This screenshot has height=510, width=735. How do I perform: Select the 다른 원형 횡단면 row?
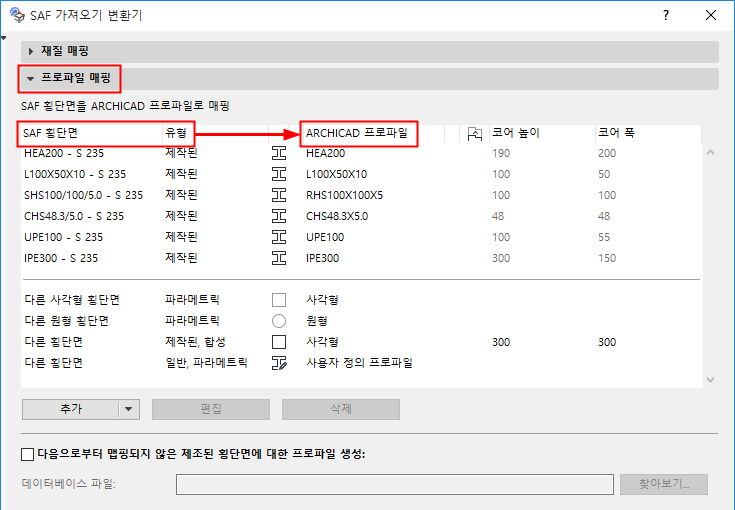pyautogui.click(x=361, y=321)
